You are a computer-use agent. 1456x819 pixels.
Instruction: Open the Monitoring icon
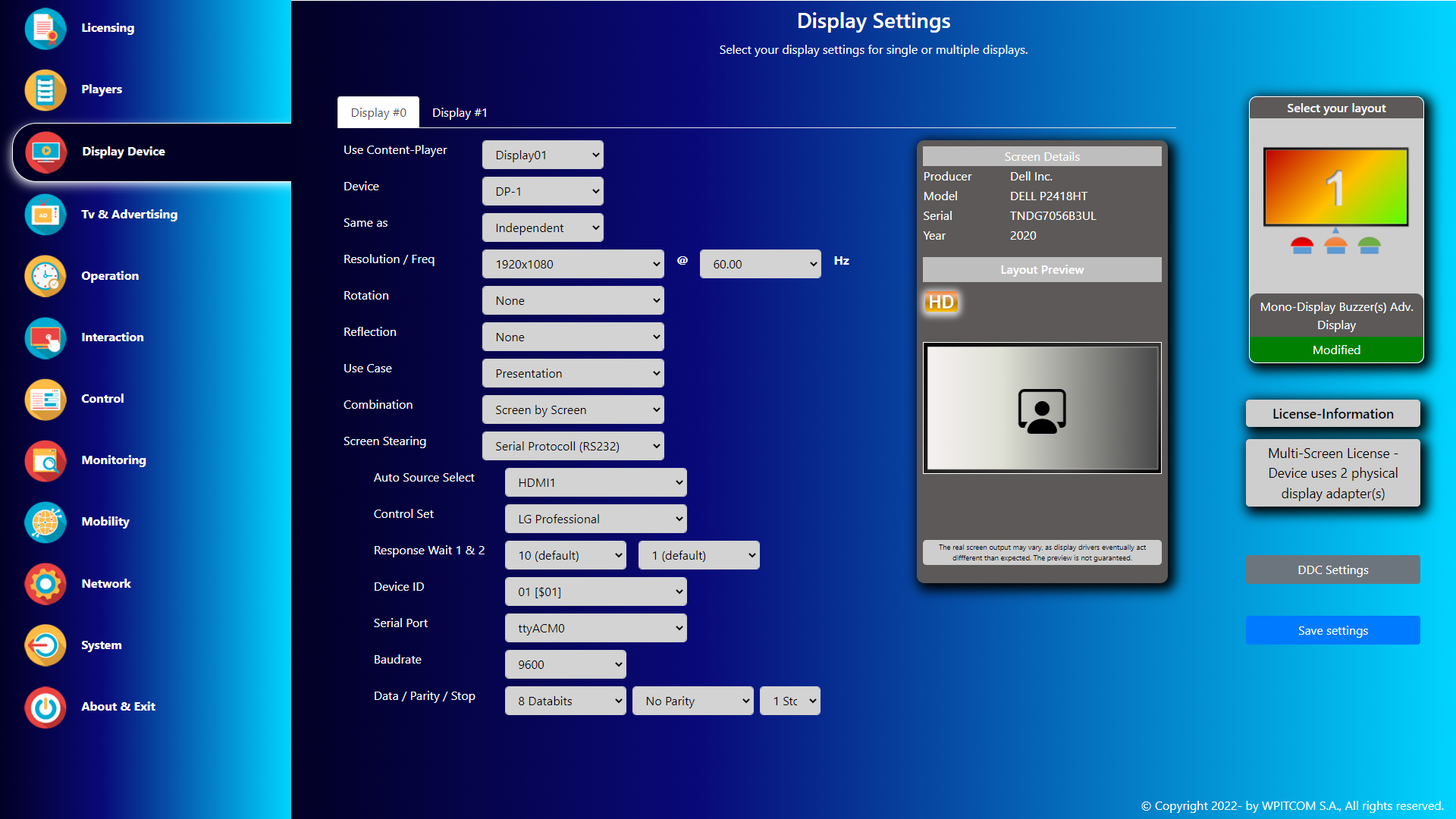click(x=45, y=460)
